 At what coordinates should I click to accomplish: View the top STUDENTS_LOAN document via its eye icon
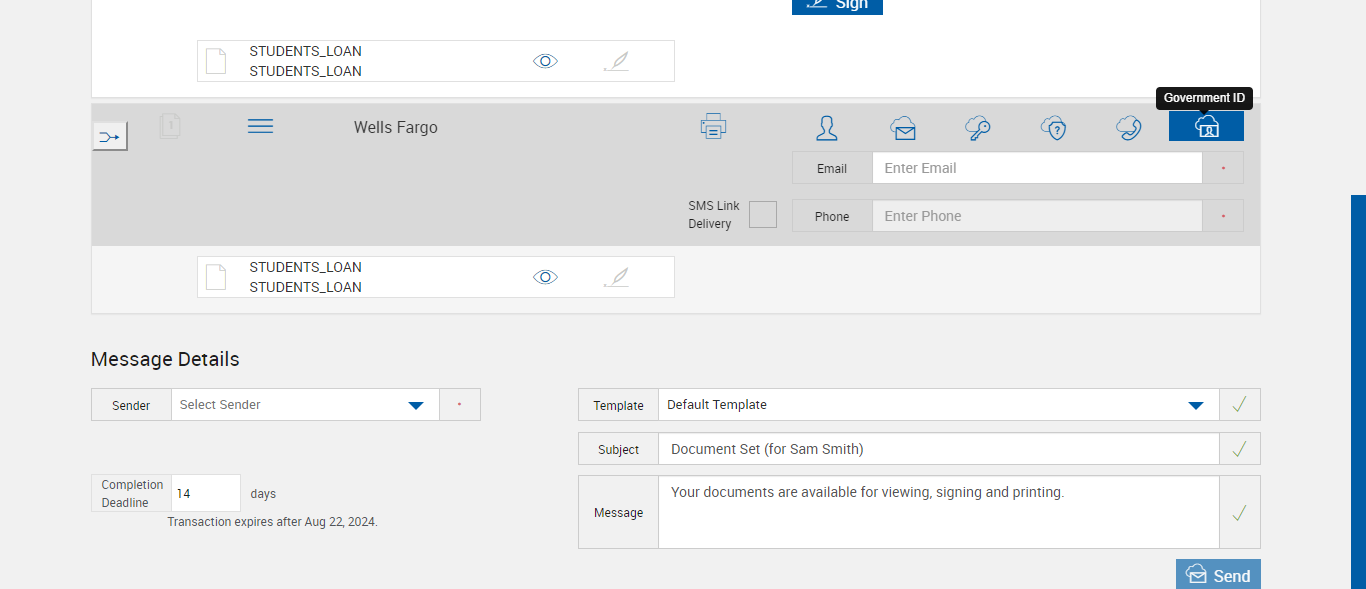point(545,61)
